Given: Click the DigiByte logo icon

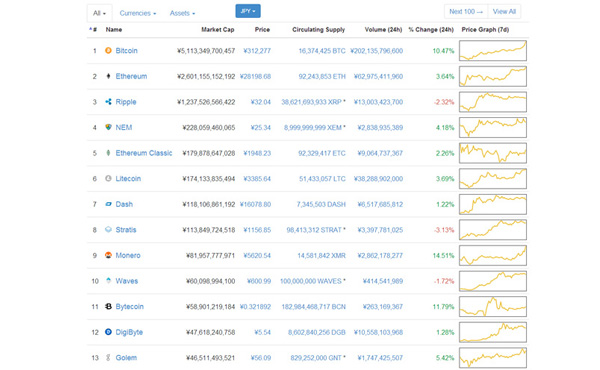Looking at the screenshot, I should coord(108,332).
